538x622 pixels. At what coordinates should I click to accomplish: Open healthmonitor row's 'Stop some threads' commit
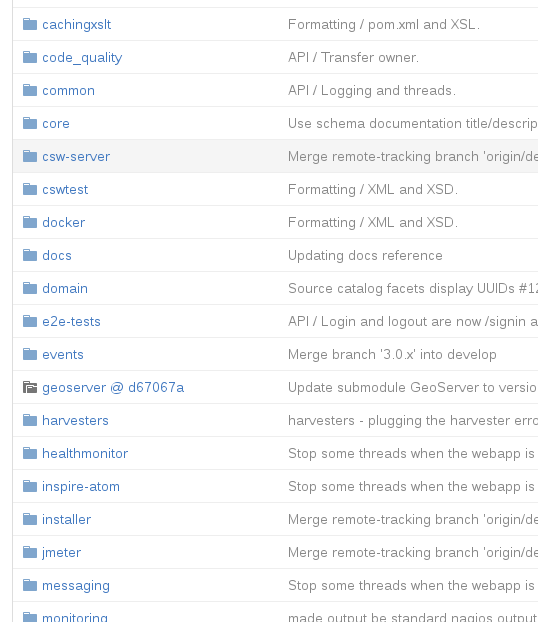pos(411,453)
